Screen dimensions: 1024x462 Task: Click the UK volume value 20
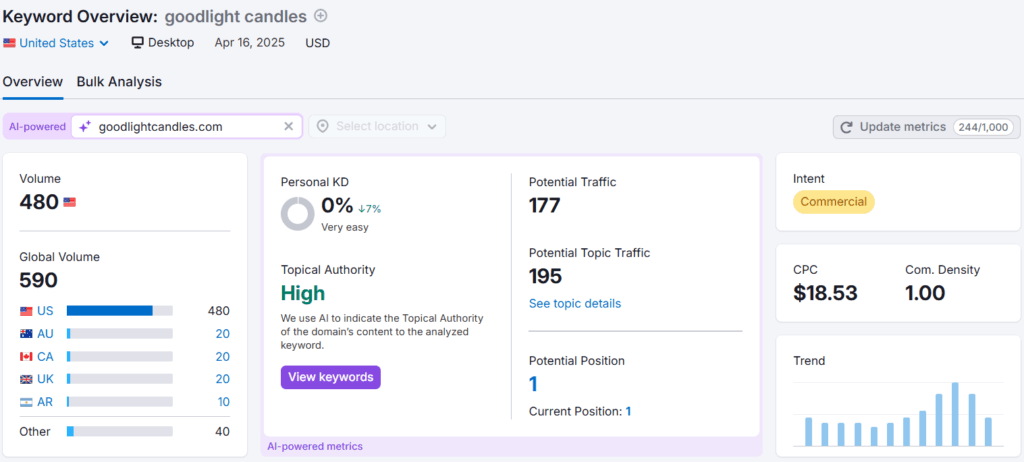pos(223,380)
